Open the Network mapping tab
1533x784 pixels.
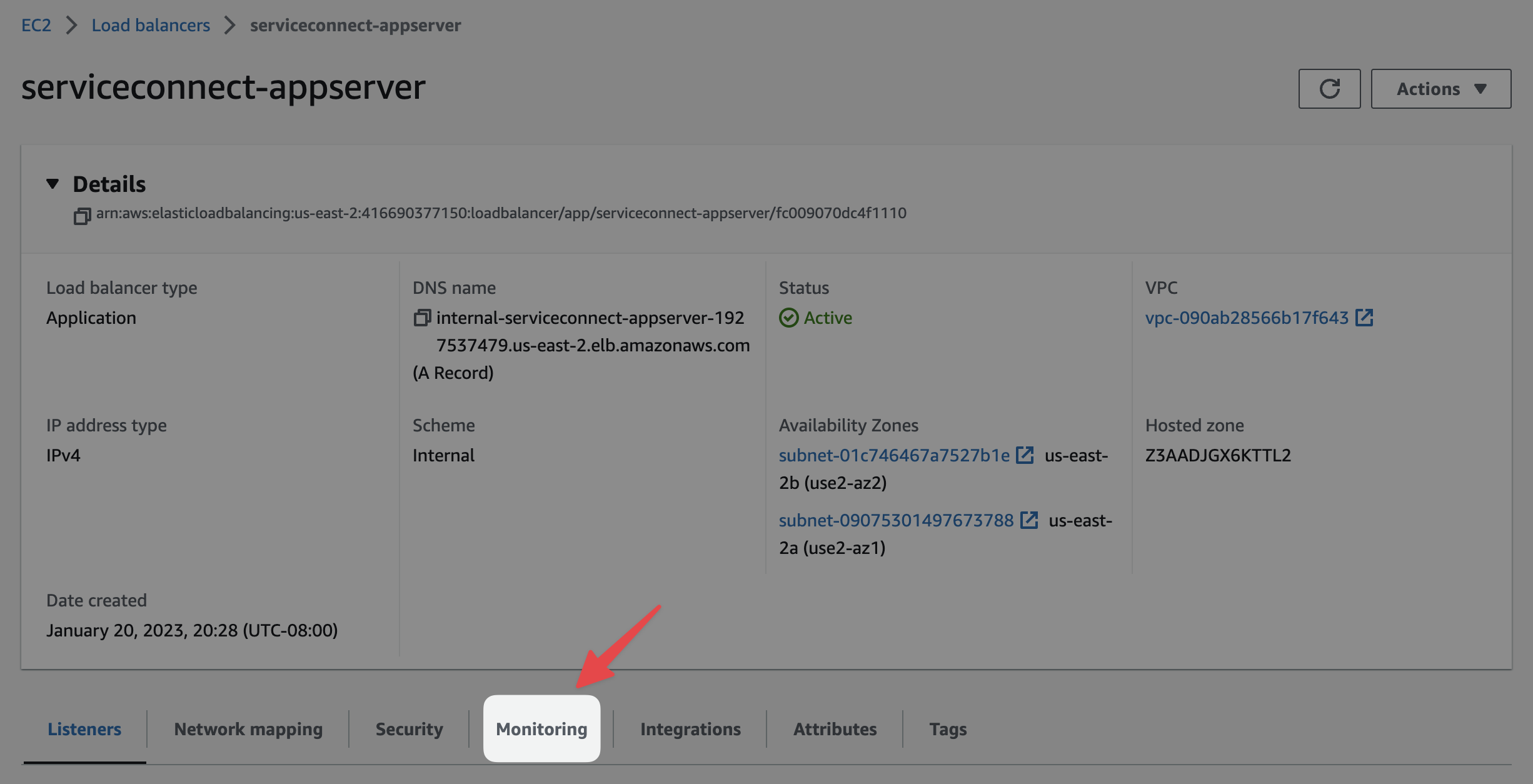(x=248, y=729)
